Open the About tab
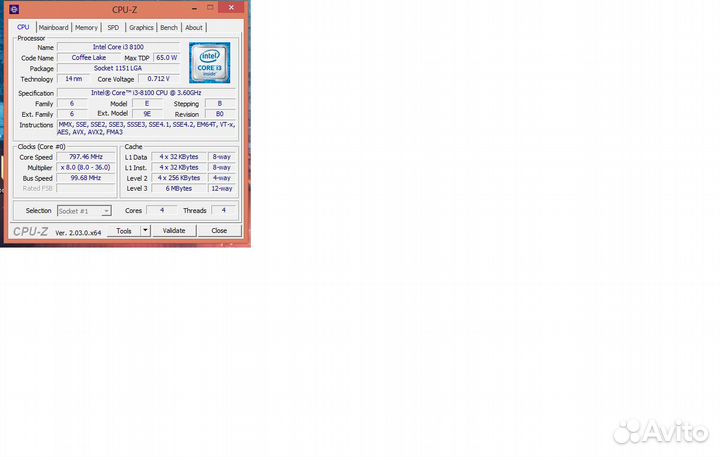 194,28
